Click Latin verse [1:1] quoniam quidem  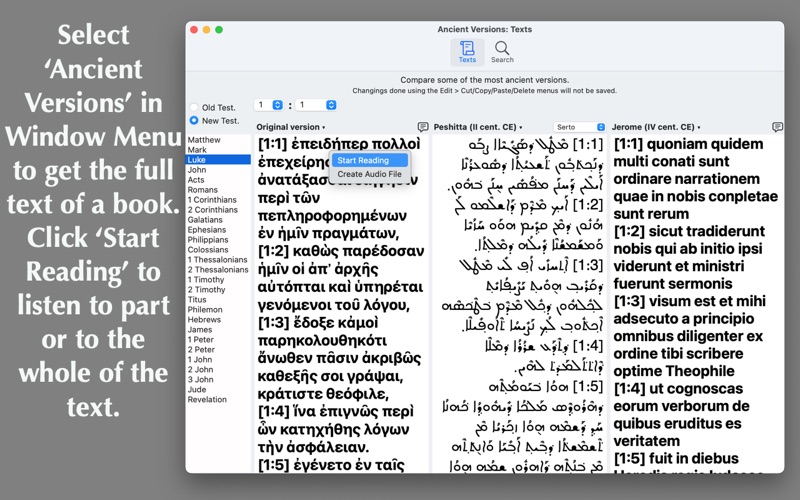(x=688, y=144)
